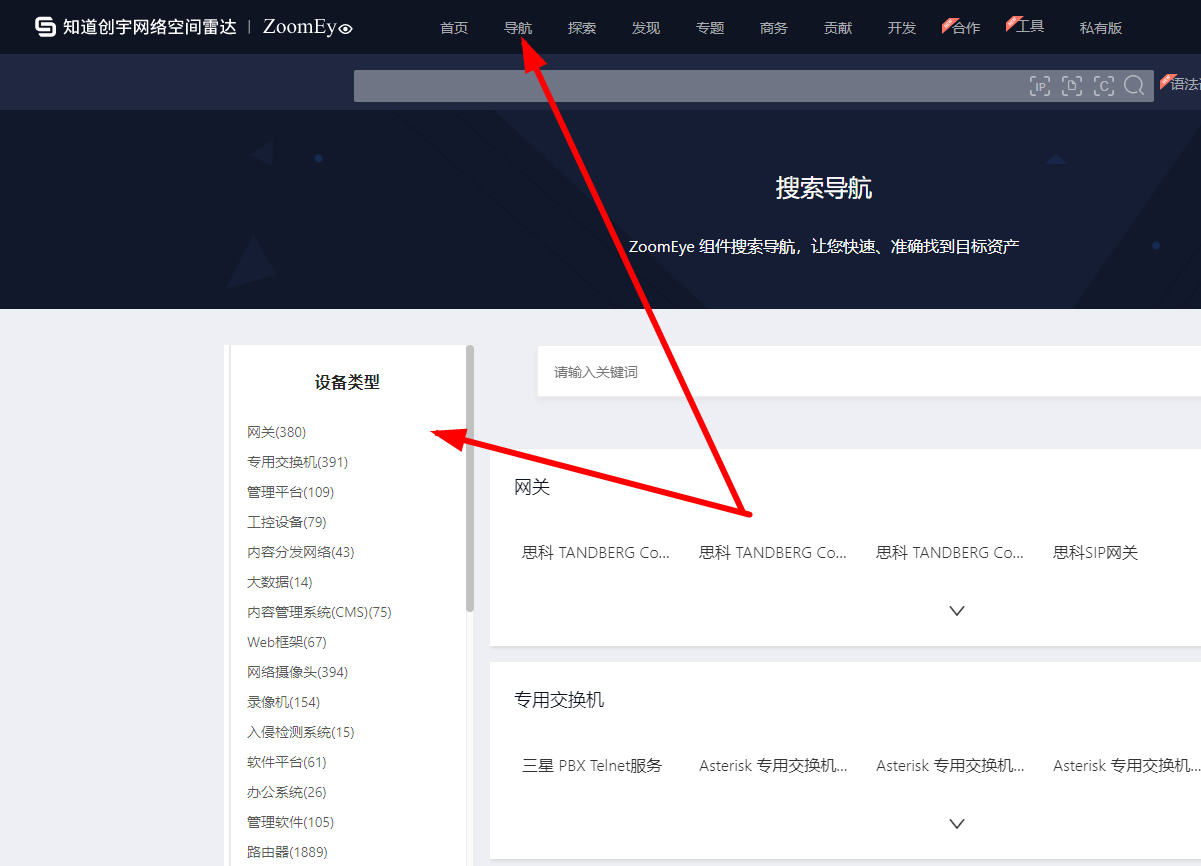The image size is (1201, 866).
Task: Open the 工控设备(79) category
Action: (x=284, y=521)
